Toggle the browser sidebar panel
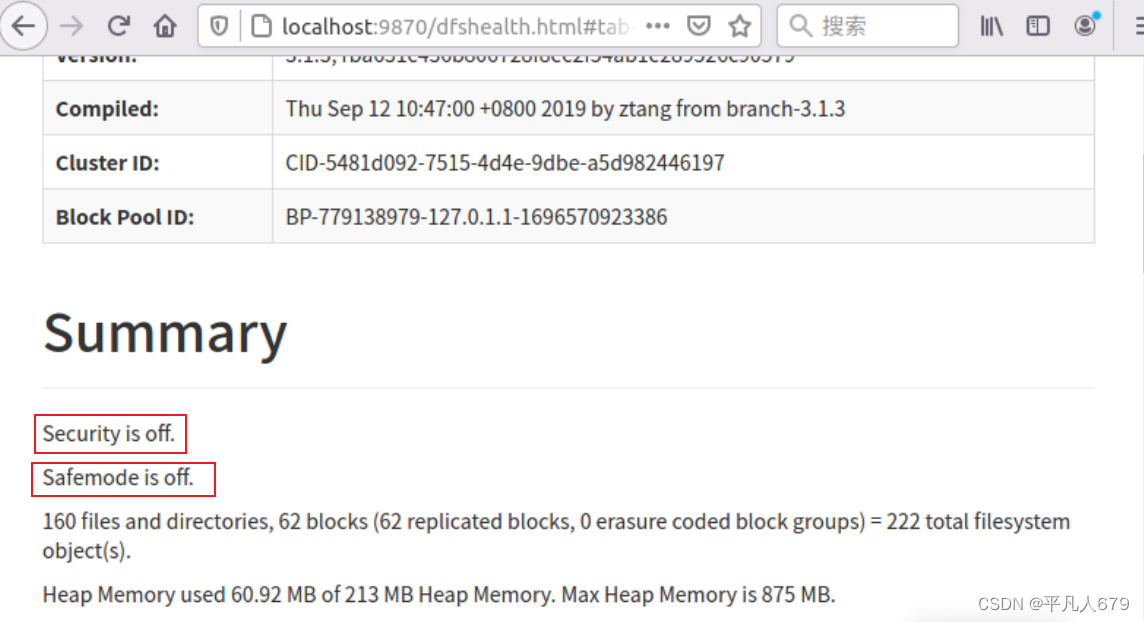The height and width of the screenshot is (622, 1144). click(x=1038, y=26)
